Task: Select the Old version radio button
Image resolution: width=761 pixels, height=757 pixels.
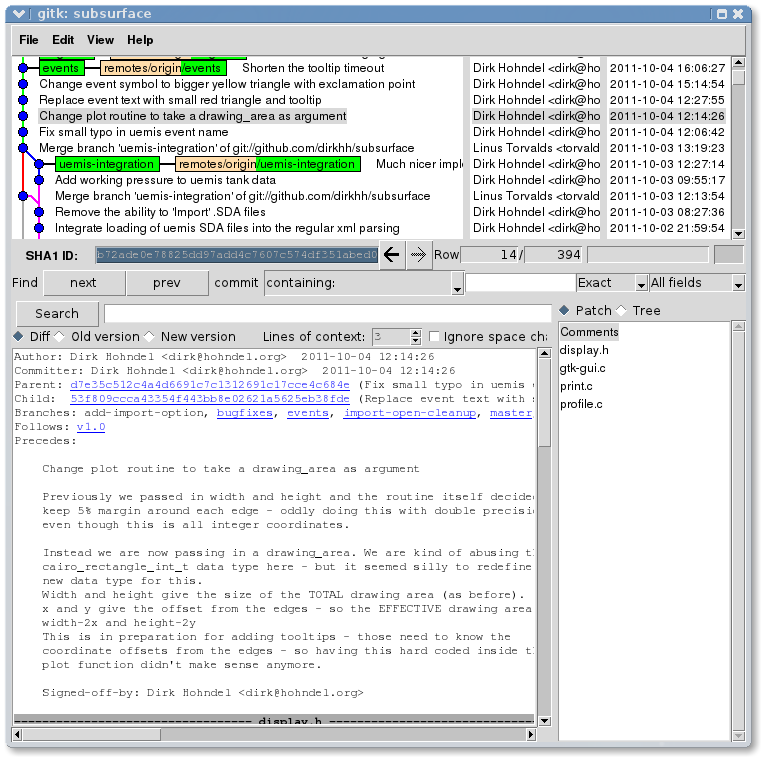Action: pyautogui.click(x=60, y=337)
